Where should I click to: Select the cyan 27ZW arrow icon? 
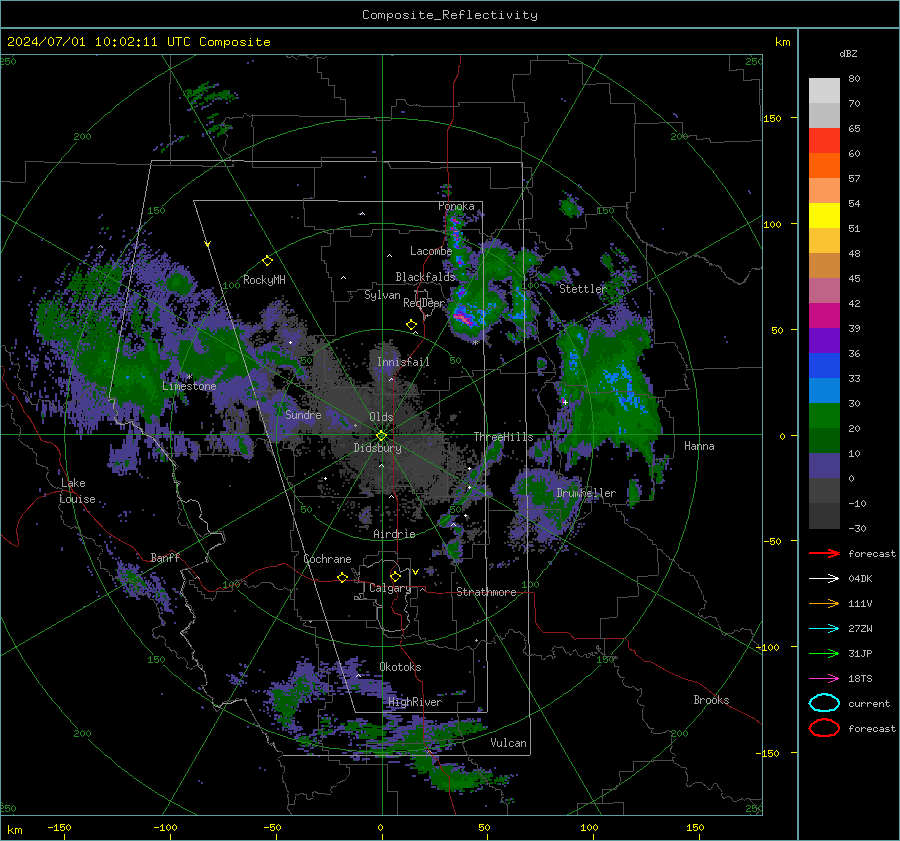[x=824, y=629]
